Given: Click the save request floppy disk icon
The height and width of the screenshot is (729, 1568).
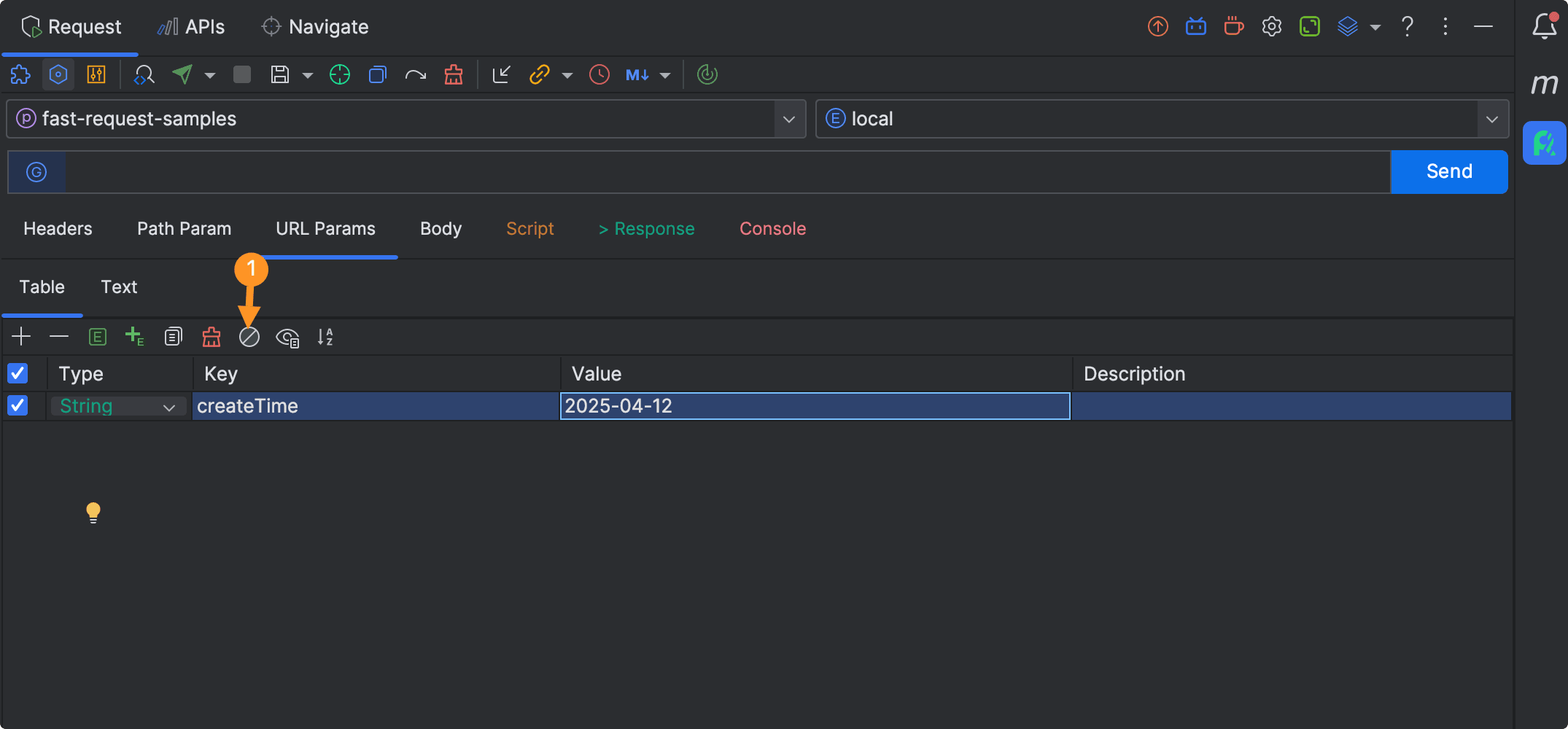Looking at the screenshot, I should [280, 74].
